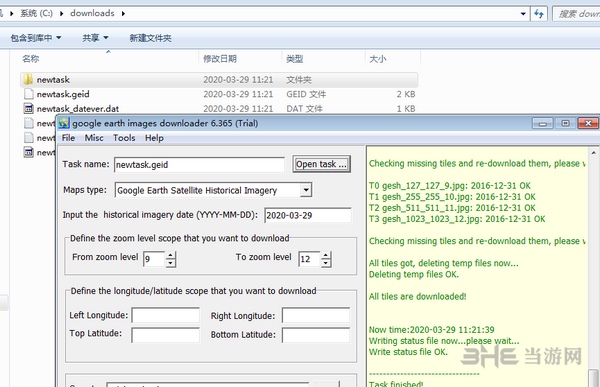
Task: Expand the arrow after downloads in path
Action: pos(123,13)
